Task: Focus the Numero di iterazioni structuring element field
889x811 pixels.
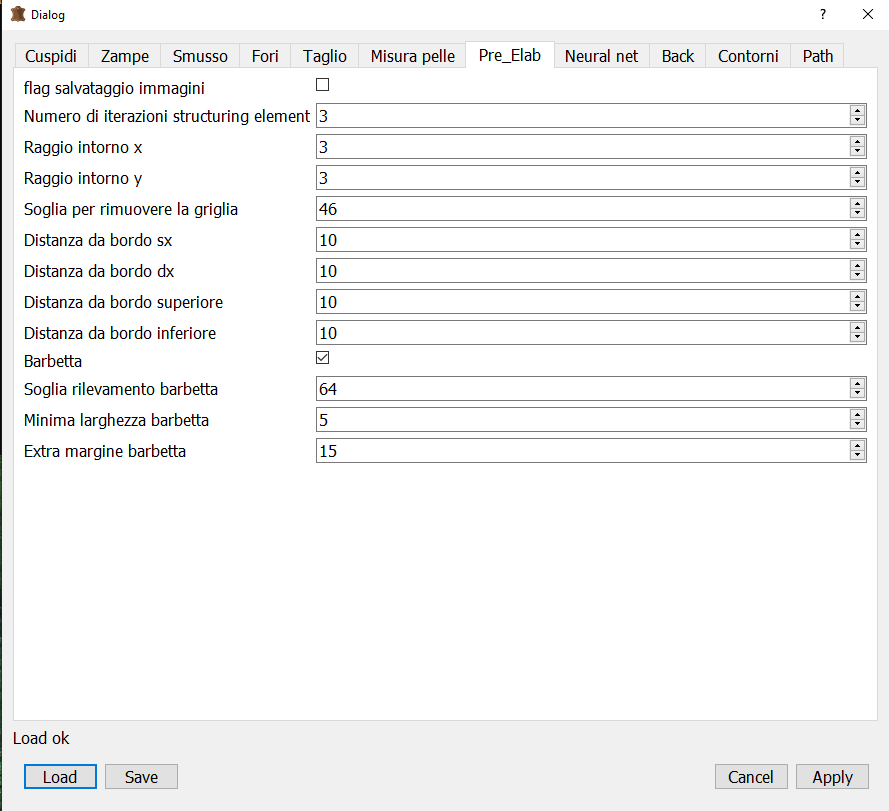Action: (x=580, y=116)
